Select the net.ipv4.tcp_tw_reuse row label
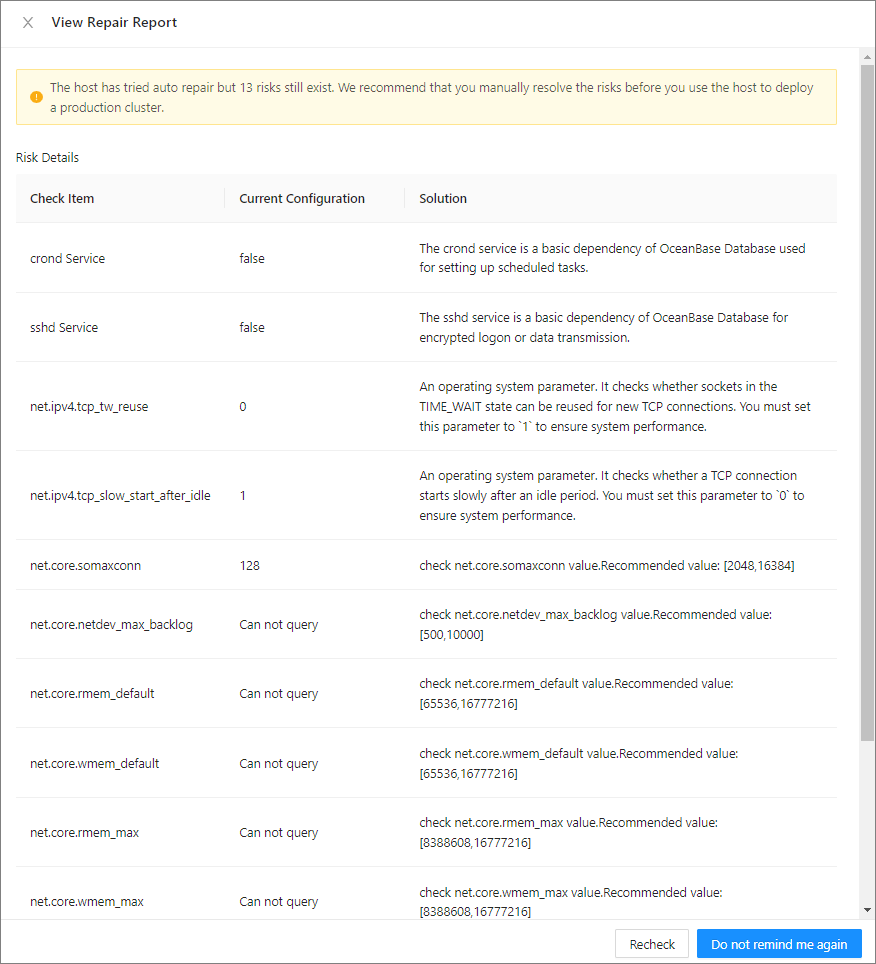This screenshot has height=964, width=876. 89,407
